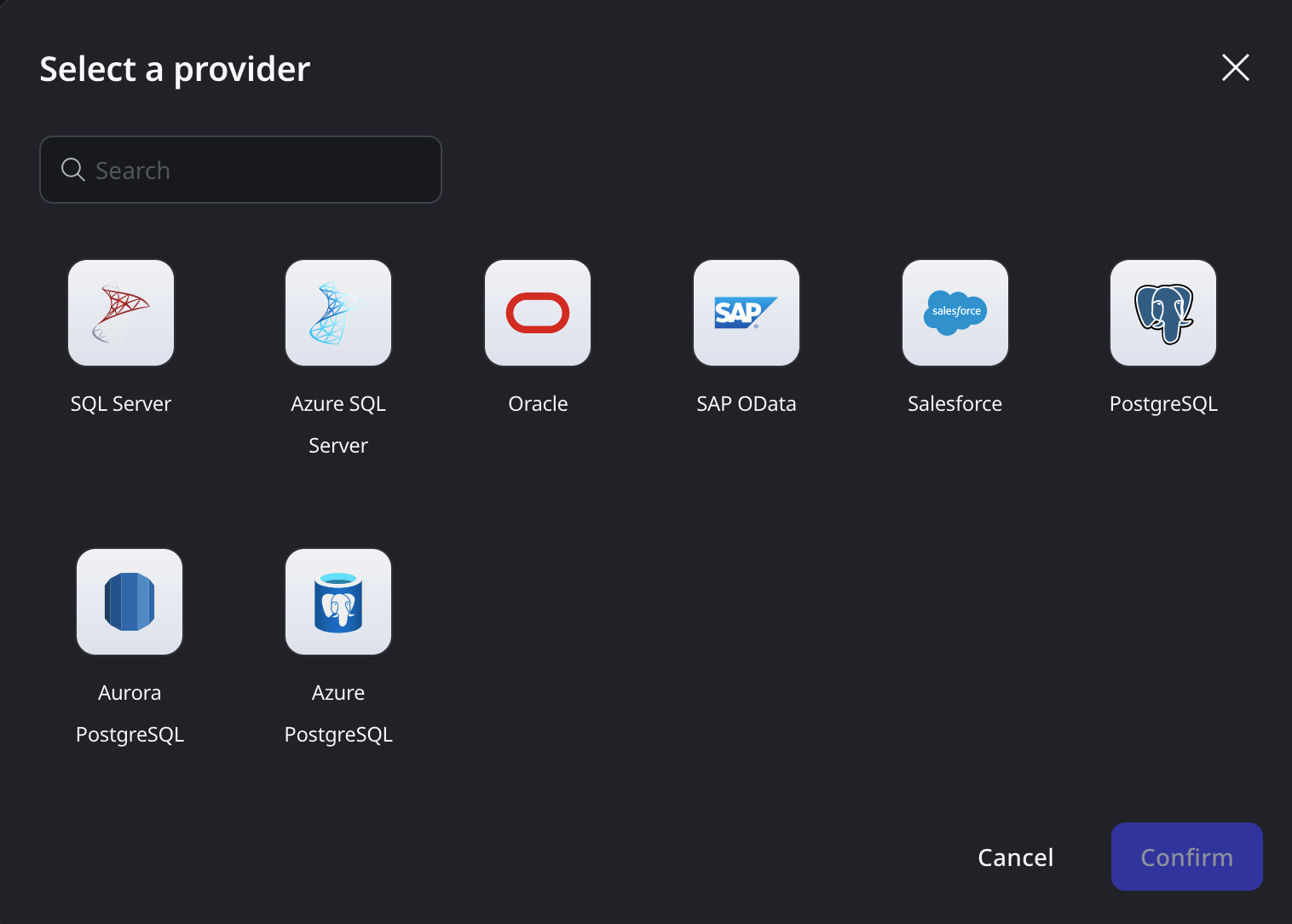Select the PostgreSQL elephant icon in top row
Screen dimensions: 1292x924
coord(1163,313)
